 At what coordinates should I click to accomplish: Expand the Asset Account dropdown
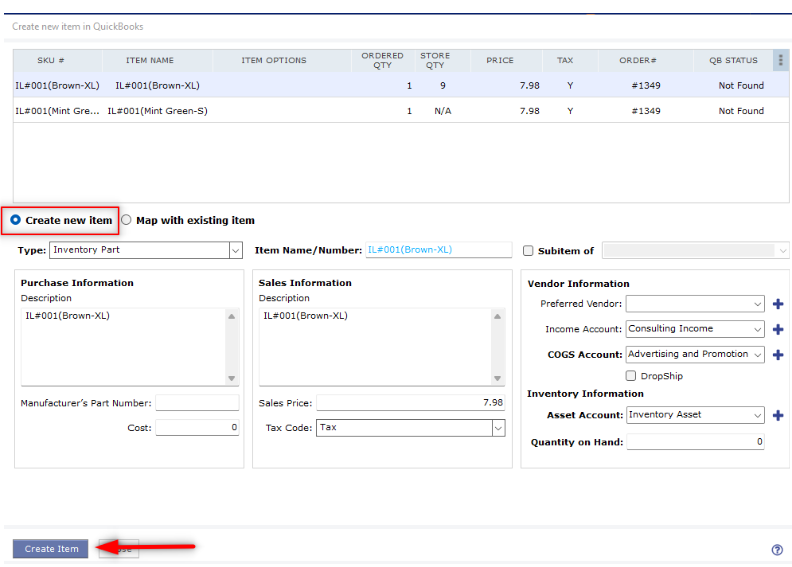pos(695,415)
